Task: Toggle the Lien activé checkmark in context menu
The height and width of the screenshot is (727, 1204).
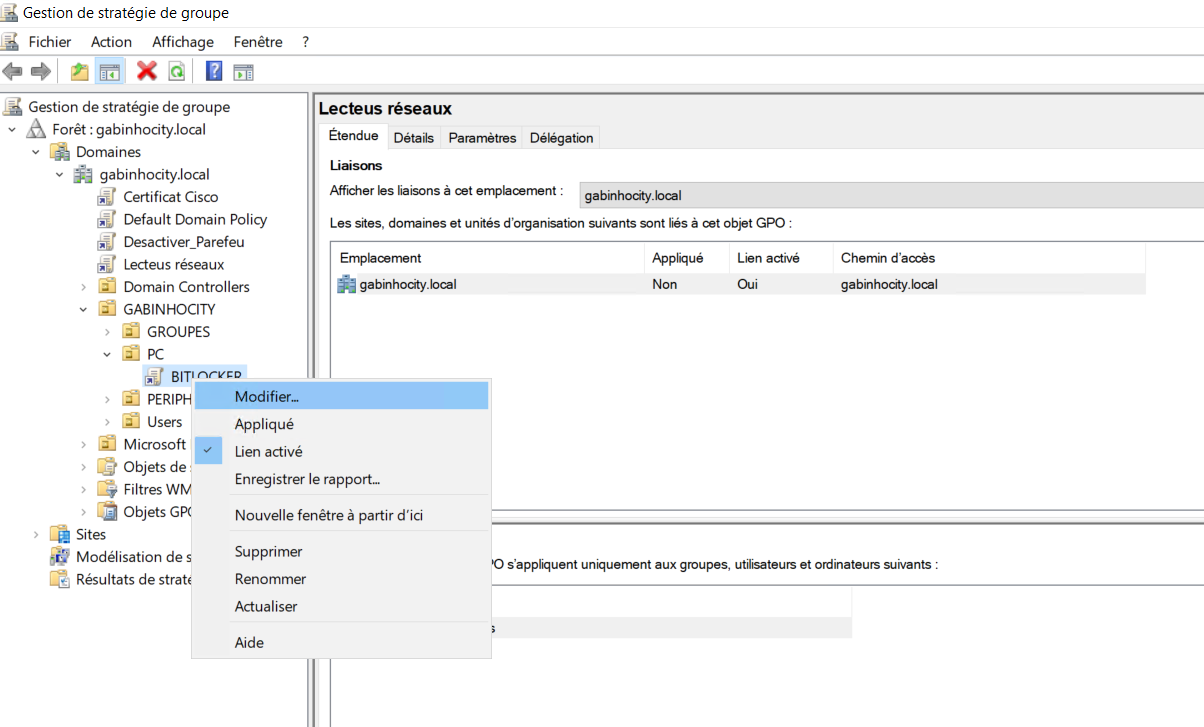Action: coord(209,451)
